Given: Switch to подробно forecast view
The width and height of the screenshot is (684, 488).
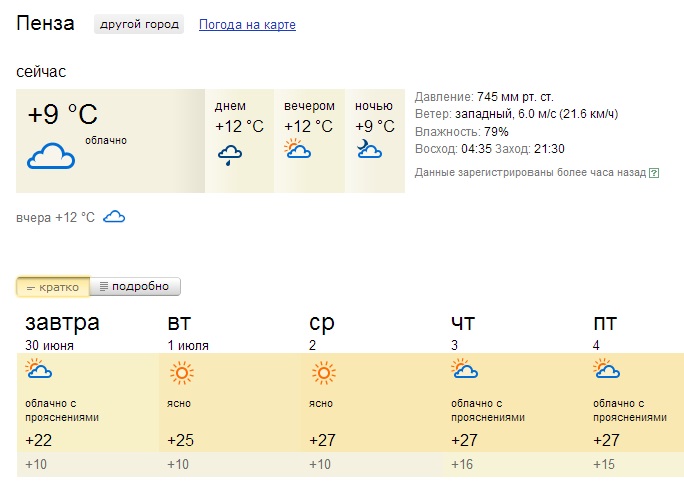Looking at the screenshot, I should tap(135, 287).
